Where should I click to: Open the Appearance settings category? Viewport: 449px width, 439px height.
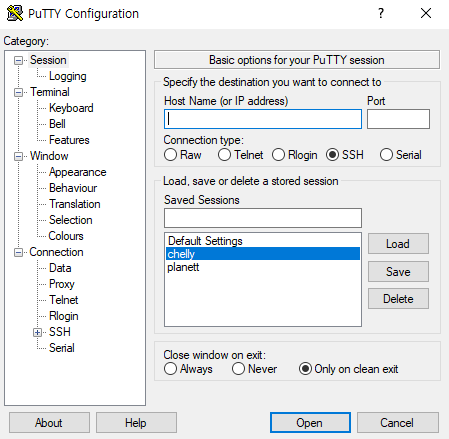pyautogui.click(x=78, y=172)
